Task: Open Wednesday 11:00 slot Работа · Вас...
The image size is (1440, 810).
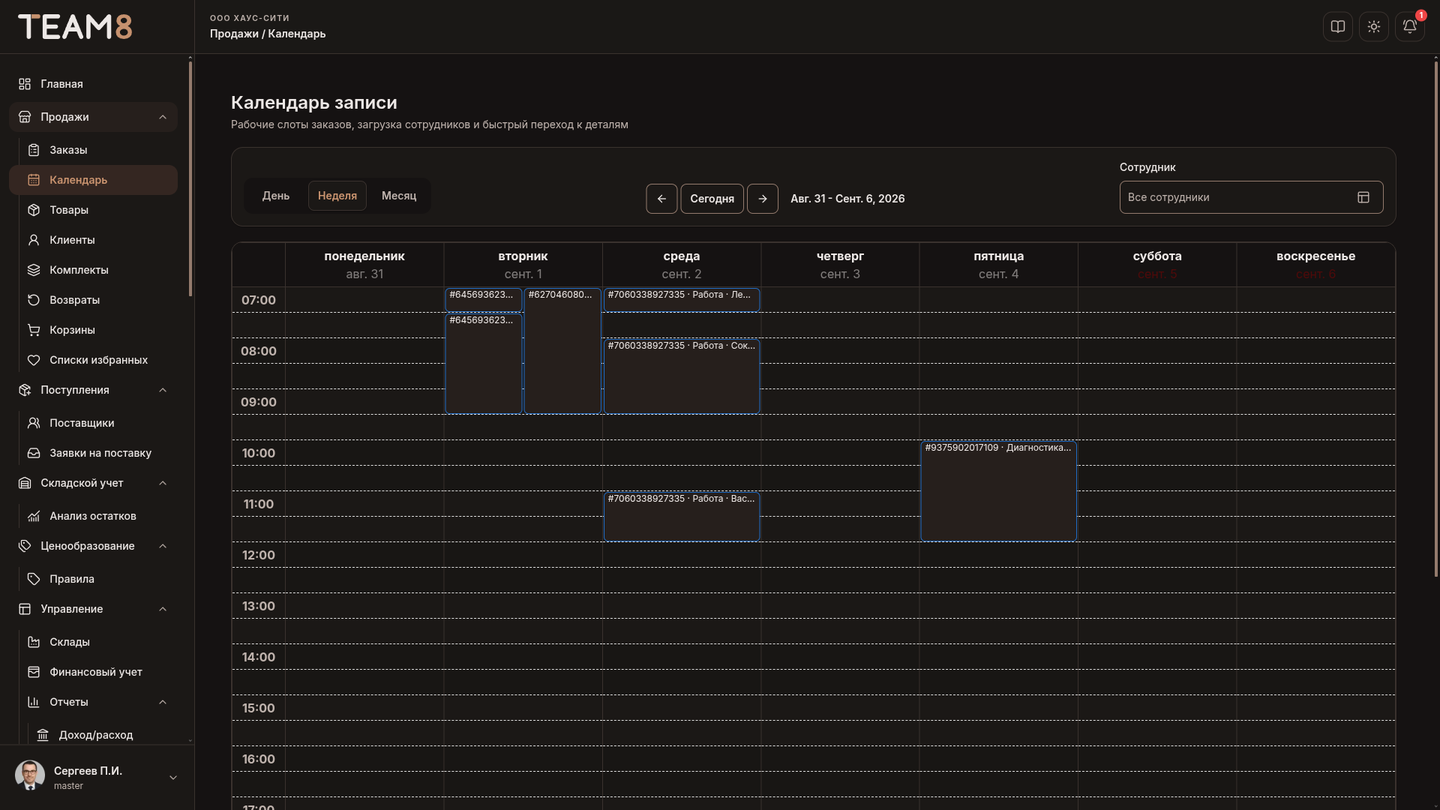Action: [682, 516]
